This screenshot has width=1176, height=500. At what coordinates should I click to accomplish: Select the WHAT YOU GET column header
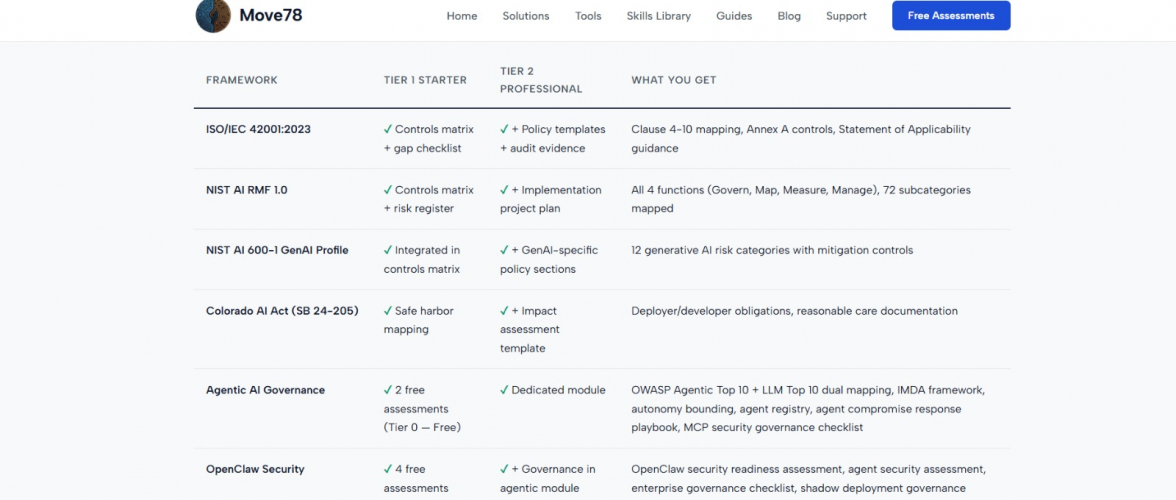click(674, 80)
